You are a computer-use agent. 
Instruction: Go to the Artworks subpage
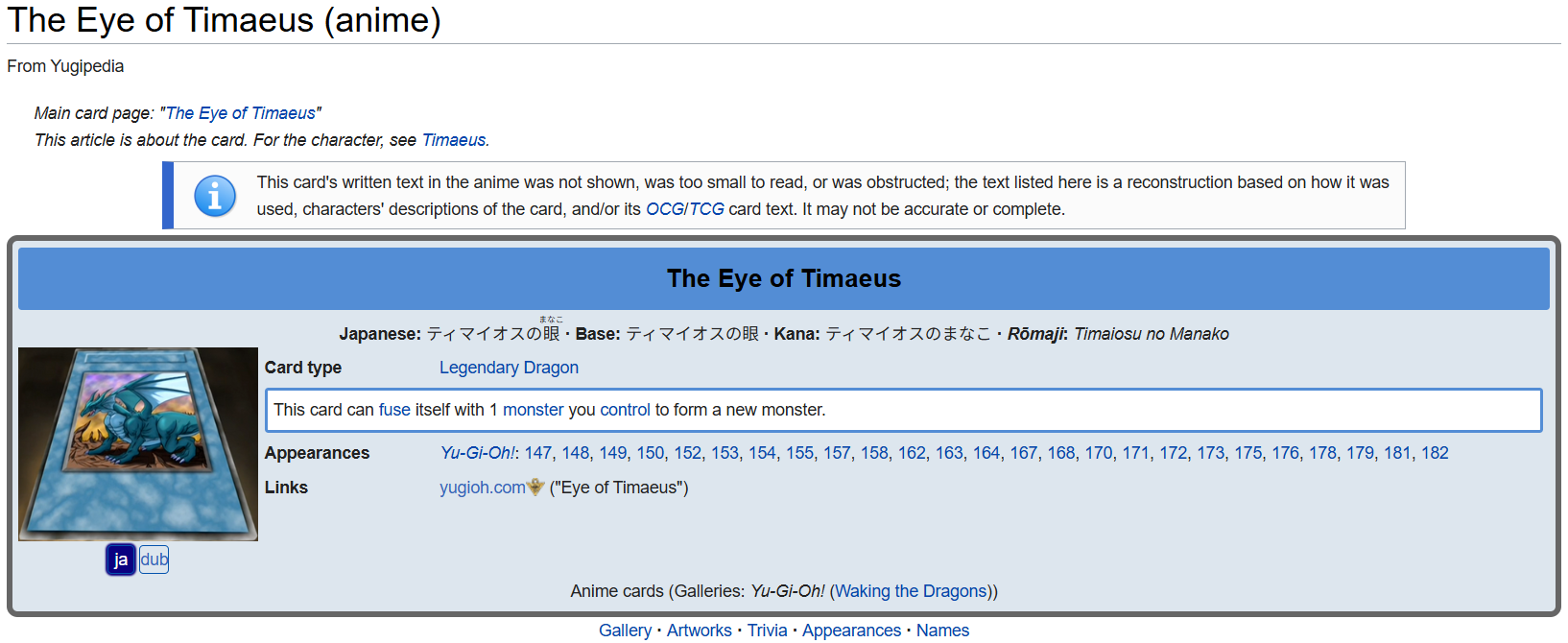point(700,631)
